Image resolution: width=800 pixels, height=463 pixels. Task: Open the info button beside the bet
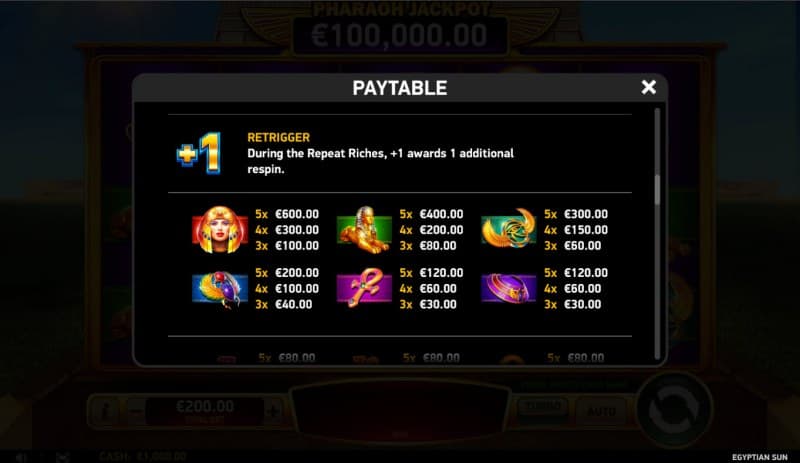coord(105,411)
